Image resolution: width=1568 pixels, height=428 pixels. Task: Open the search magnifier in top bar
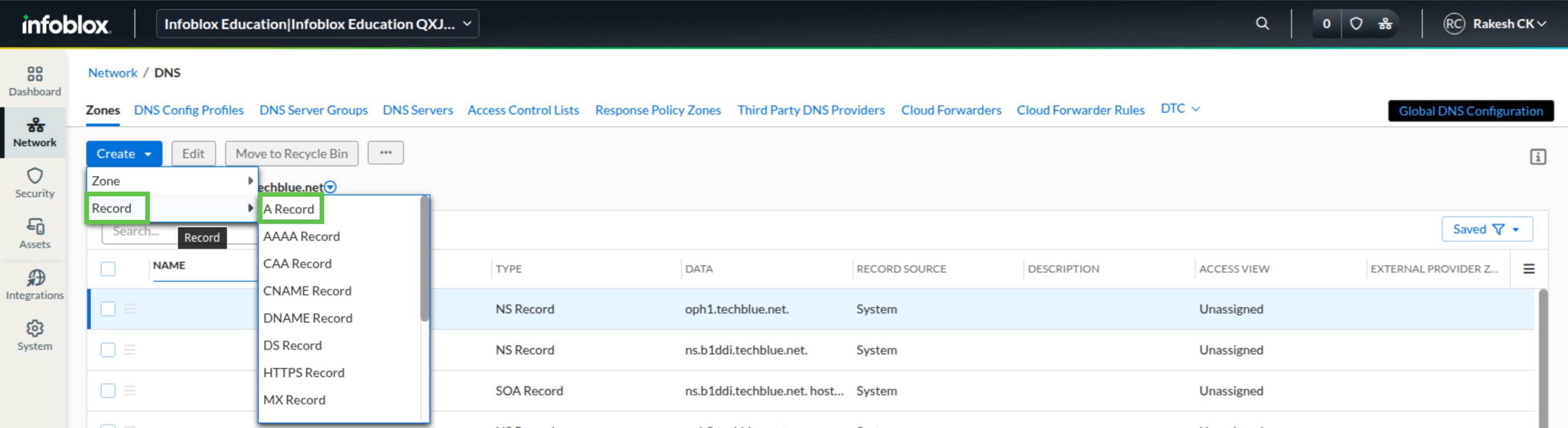point(1262,24)
